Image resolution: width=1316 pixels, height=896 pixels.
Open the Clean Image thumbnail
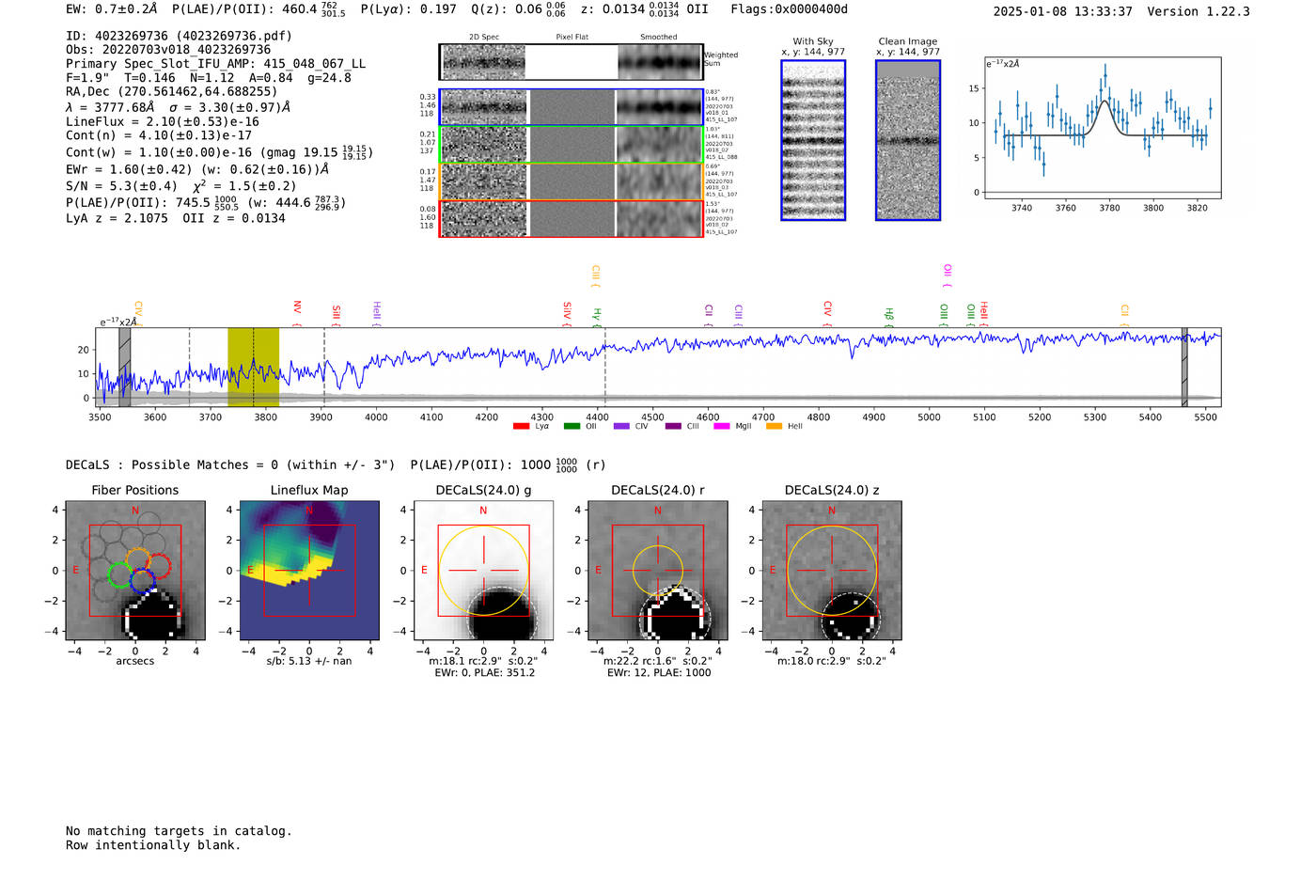(x=907, y=140)
